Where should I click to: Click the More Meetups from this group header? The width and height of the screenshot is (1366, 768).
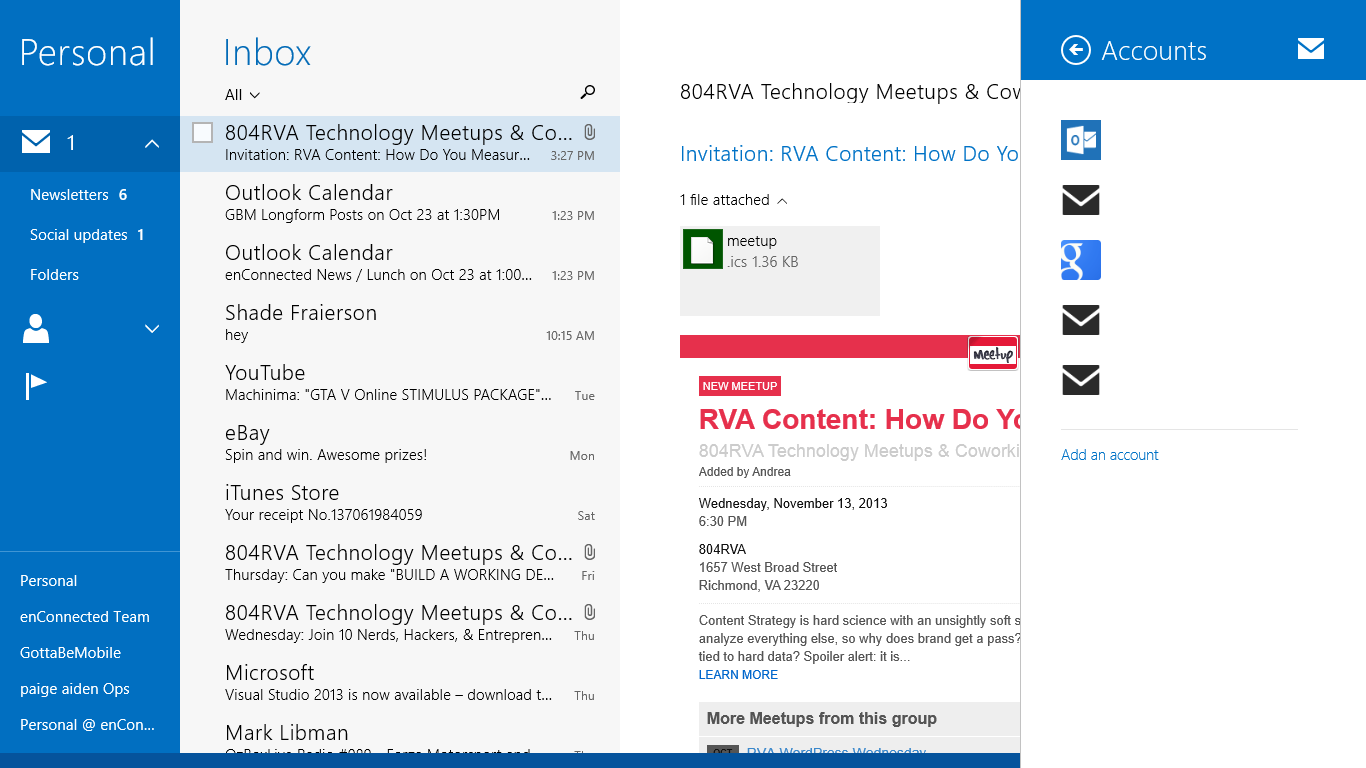822,718
